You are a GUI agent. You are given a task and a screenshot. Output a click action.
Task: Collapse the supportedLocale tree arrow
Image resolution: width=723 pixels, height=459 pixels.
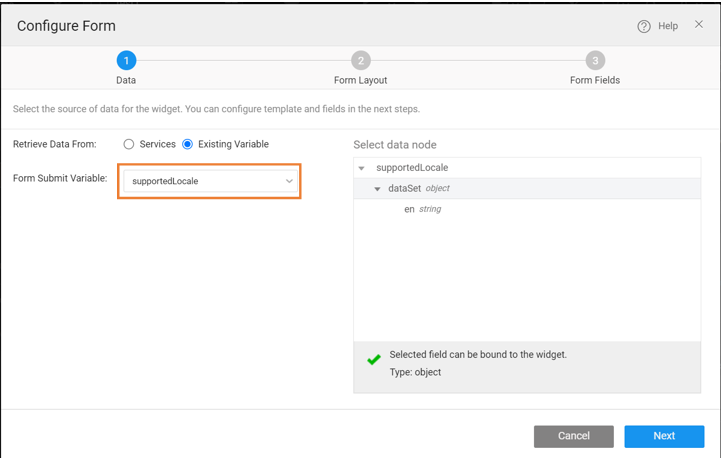pos(362,168)
